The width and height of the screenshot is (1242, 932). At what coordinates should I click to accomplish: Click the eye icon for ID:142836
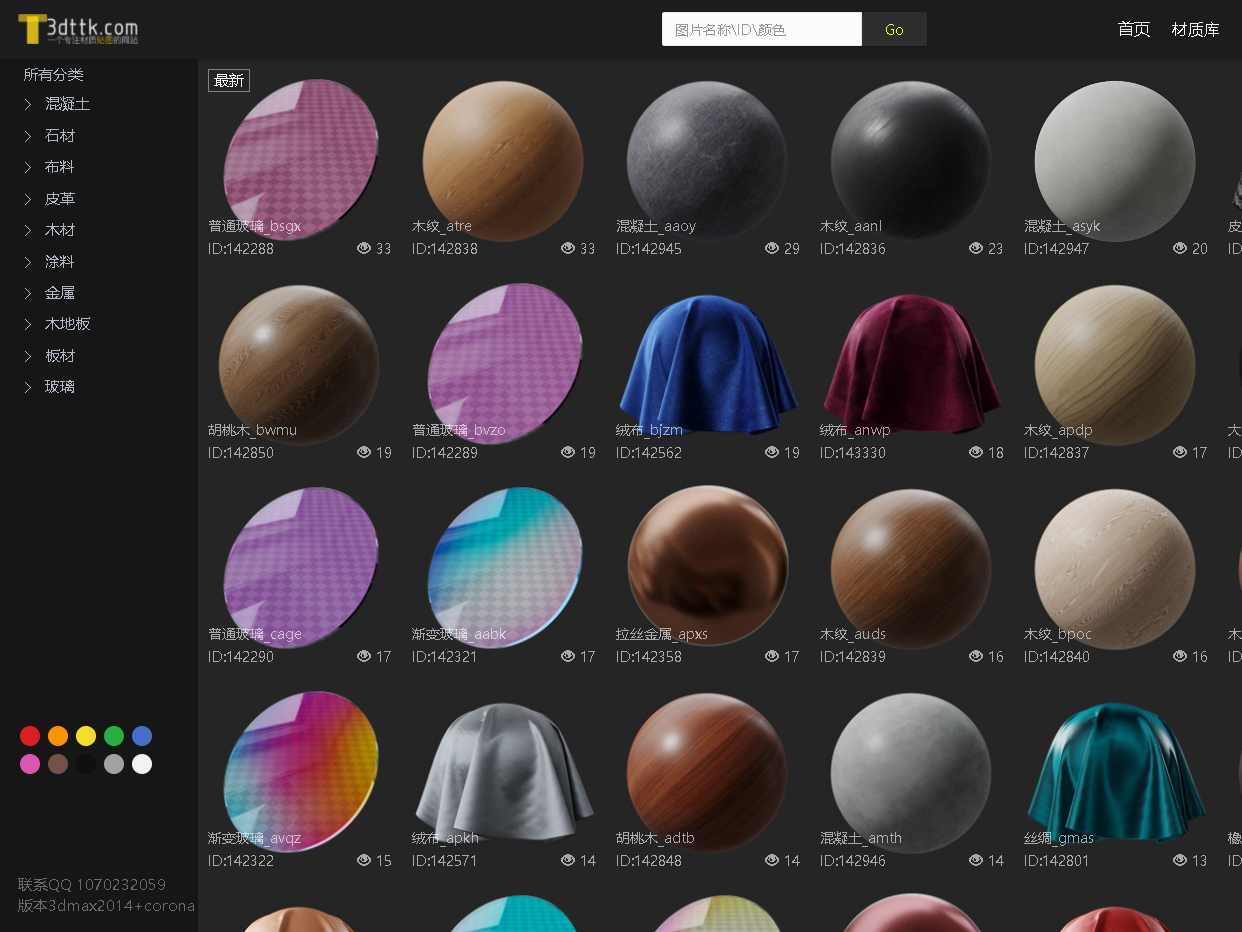click(x=976, y=248)
